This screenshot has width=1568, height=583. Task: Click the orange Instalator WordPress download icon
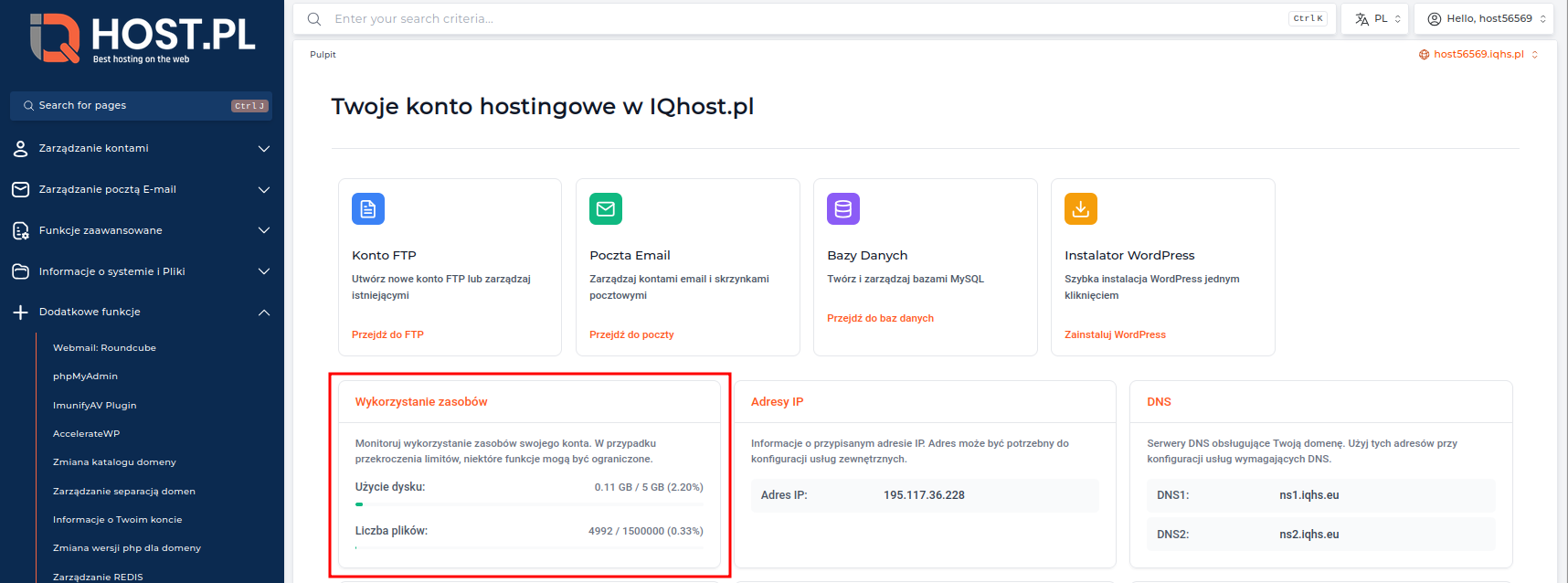click(1080, 209)
